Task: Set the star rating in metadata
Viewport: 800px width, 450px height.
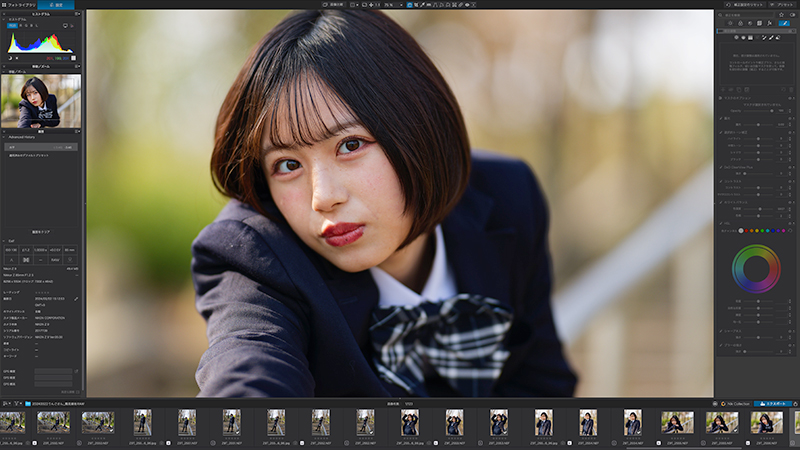Action: coord(43,292)
